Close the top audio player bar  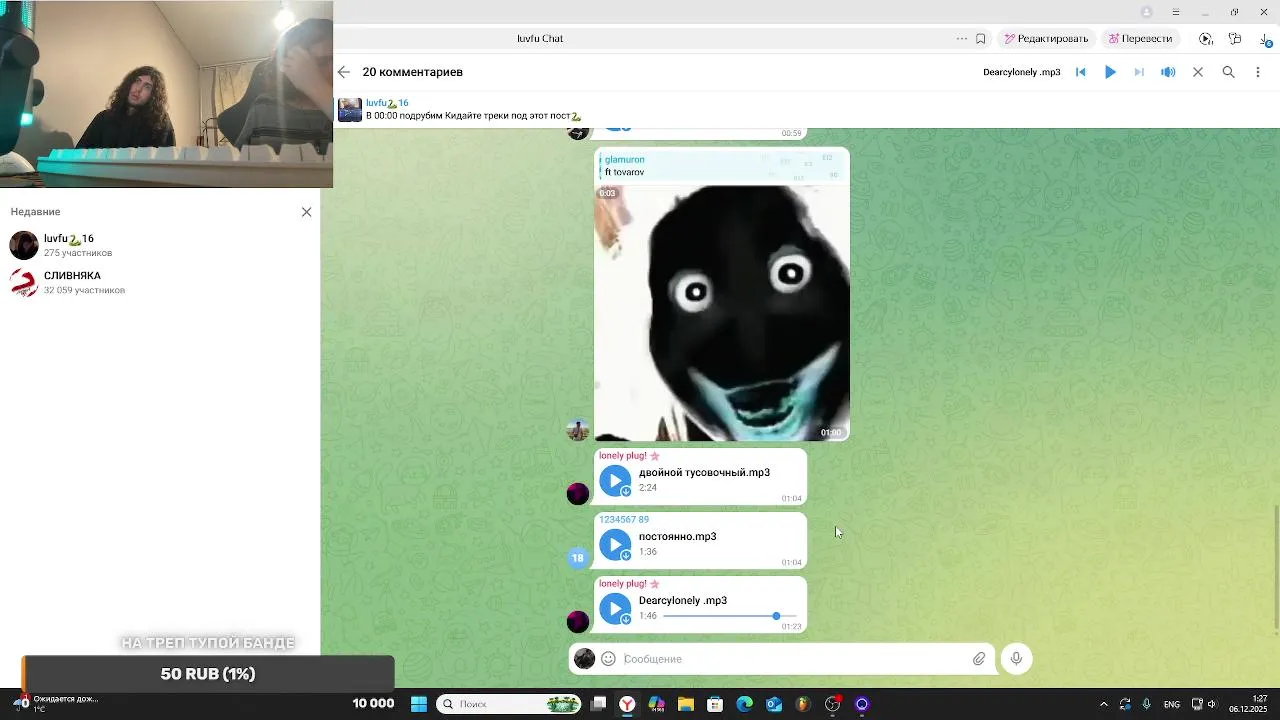1198,72
